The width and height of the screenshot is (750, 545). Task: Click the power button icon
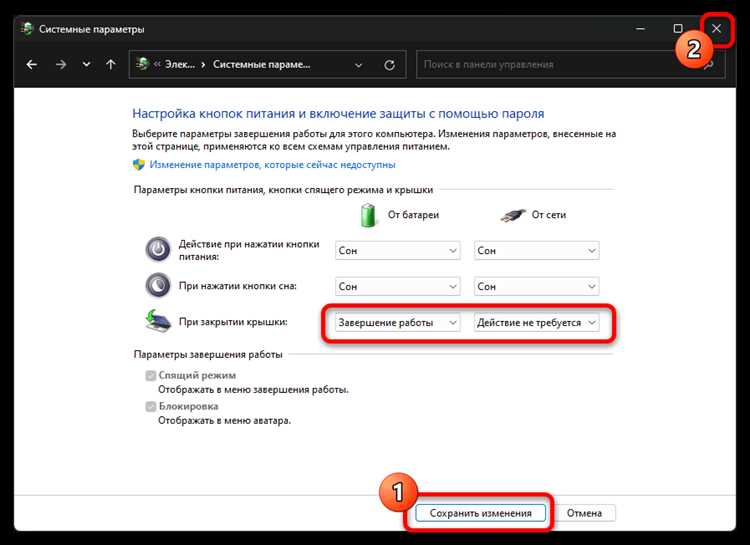point(158,249)
